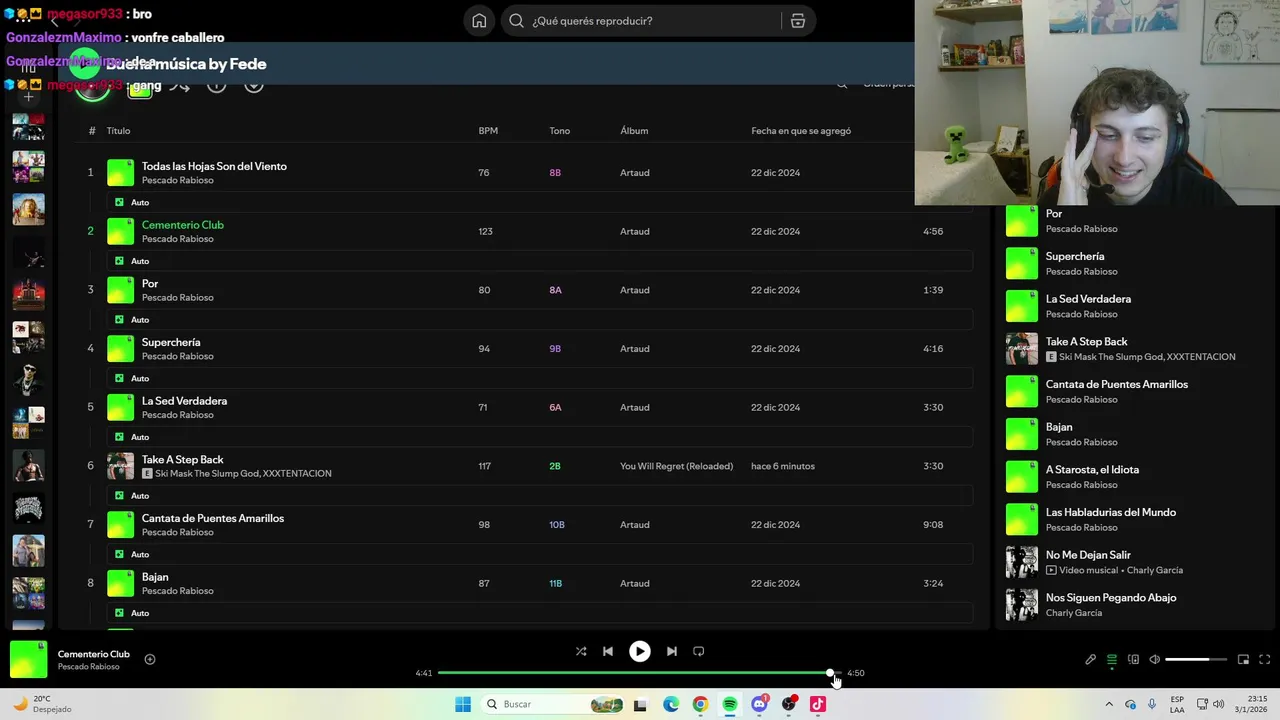The width and height of the screenshot is (1280, 720).
Task: Open the Browse icon beside search
Action: [797, 21]
